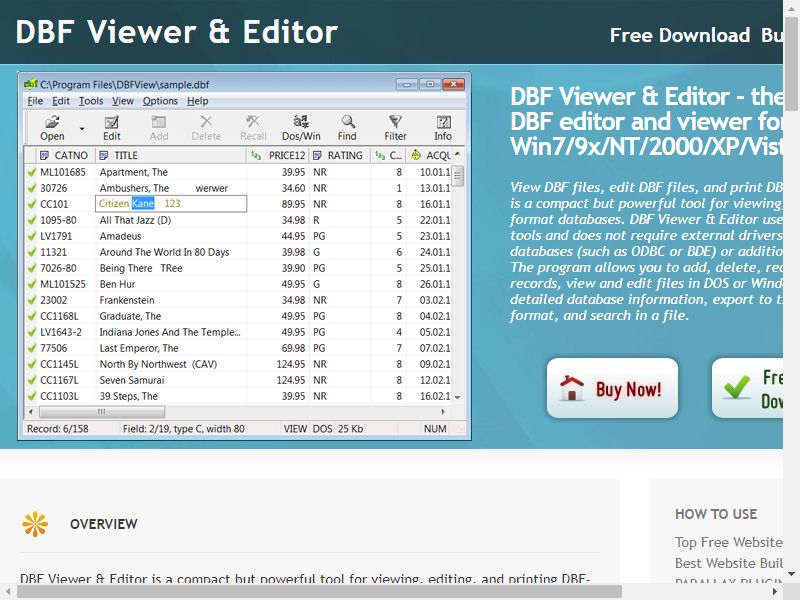Screen dimensions: 800x600
Task: Open the Options menu
Action: pyautogui.click(x=160, y=101)
